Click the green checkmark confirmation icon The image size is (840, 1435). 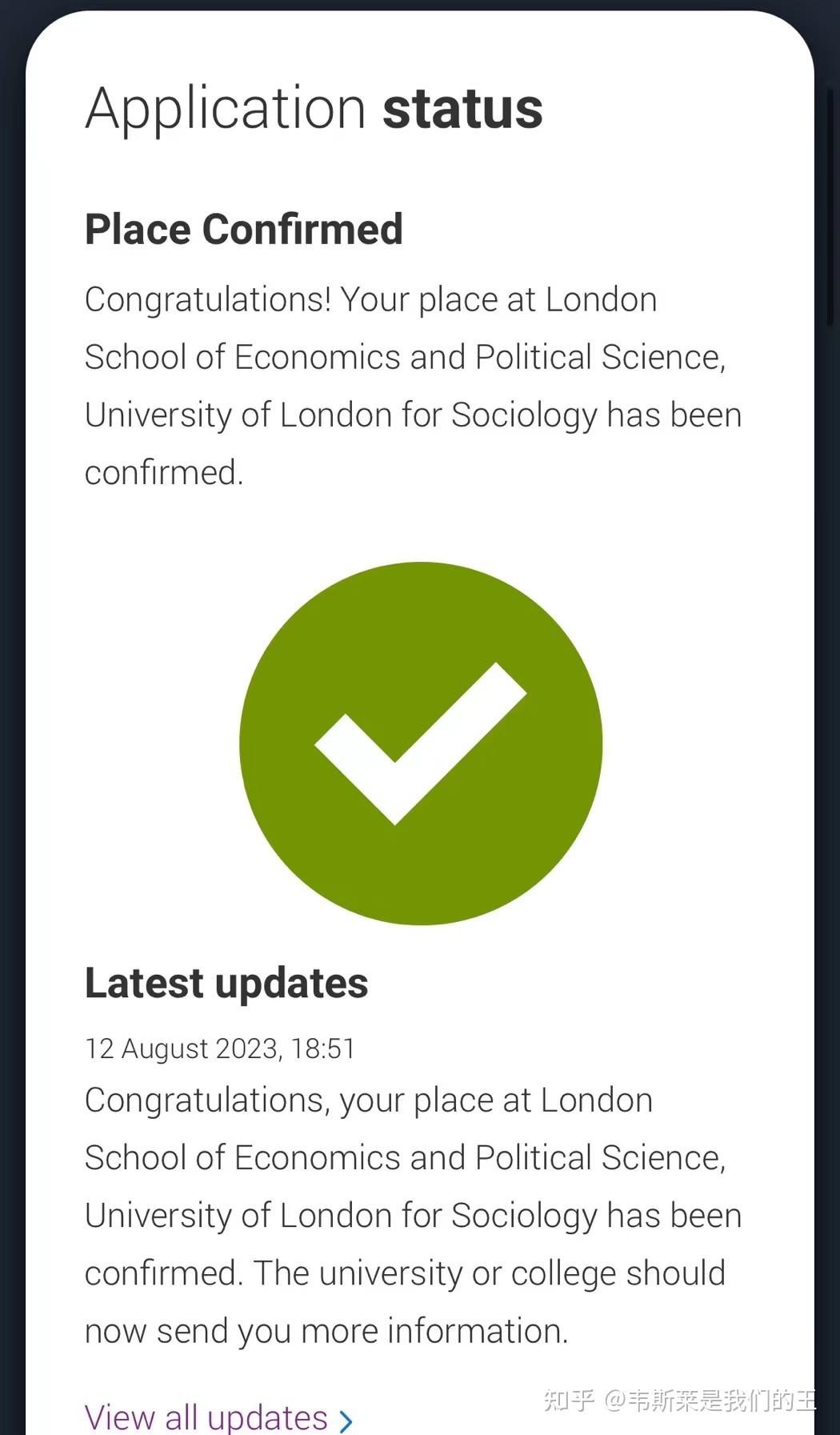421,744
